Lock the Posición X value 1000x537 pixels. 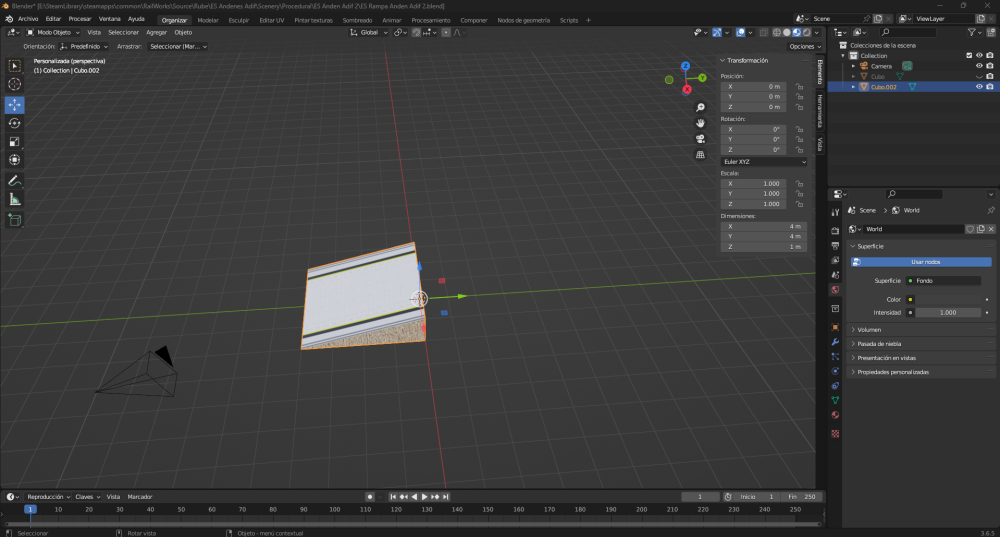coord(800,87)
